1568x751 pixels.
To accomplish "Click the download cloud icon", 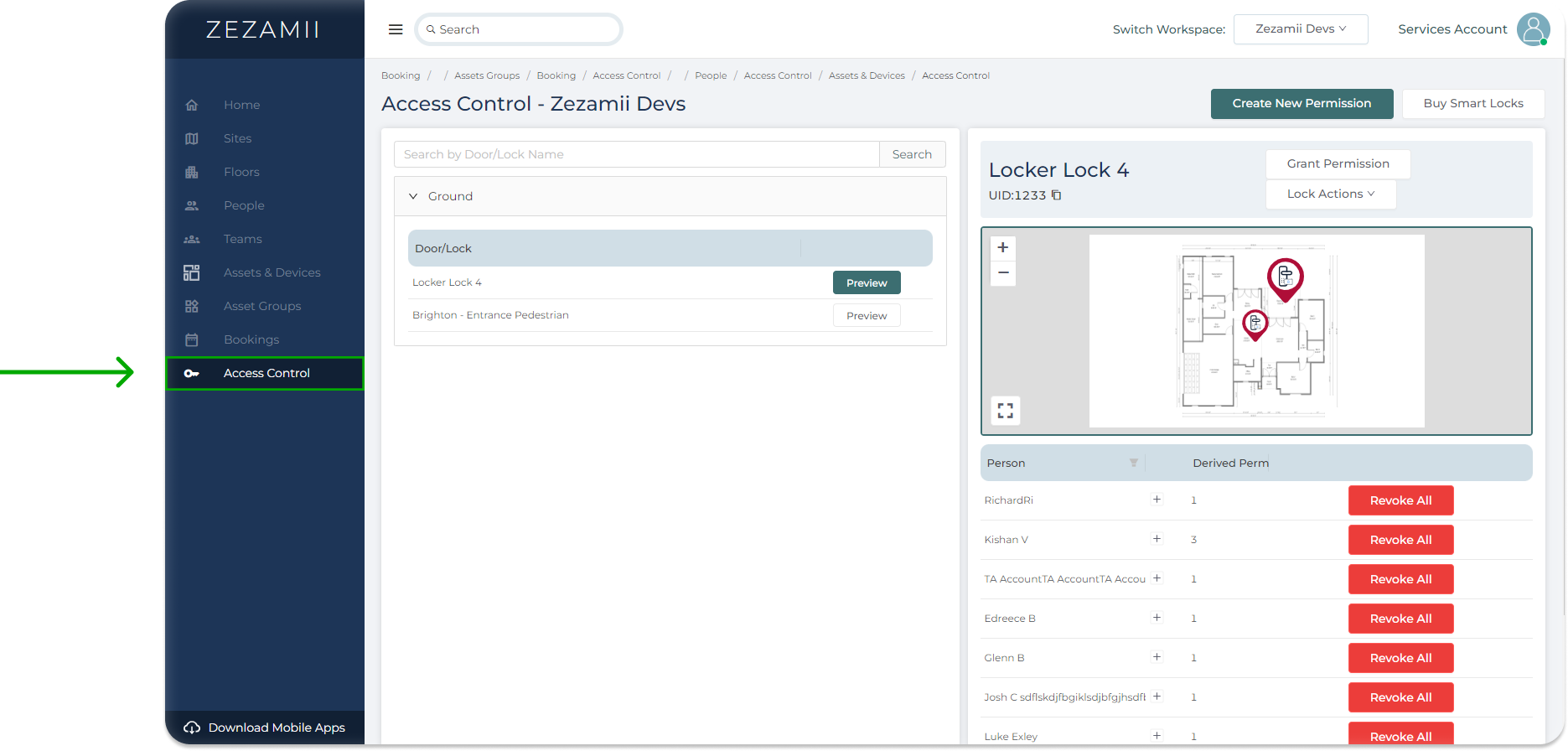I will (x=192, y=728).
